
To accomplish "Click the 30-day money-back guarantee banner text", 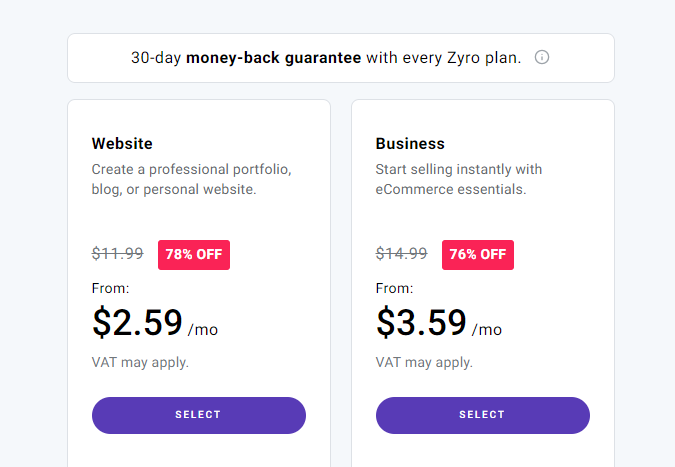I will click(x=326, y=58).
